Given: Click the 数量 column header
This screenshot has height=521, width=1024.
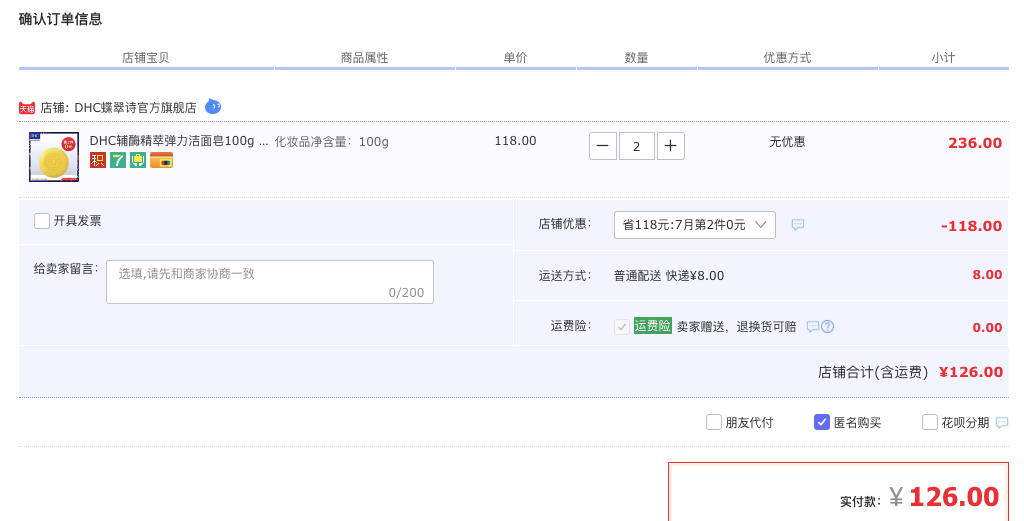Looking at the screenshot, I should (636, 57).
